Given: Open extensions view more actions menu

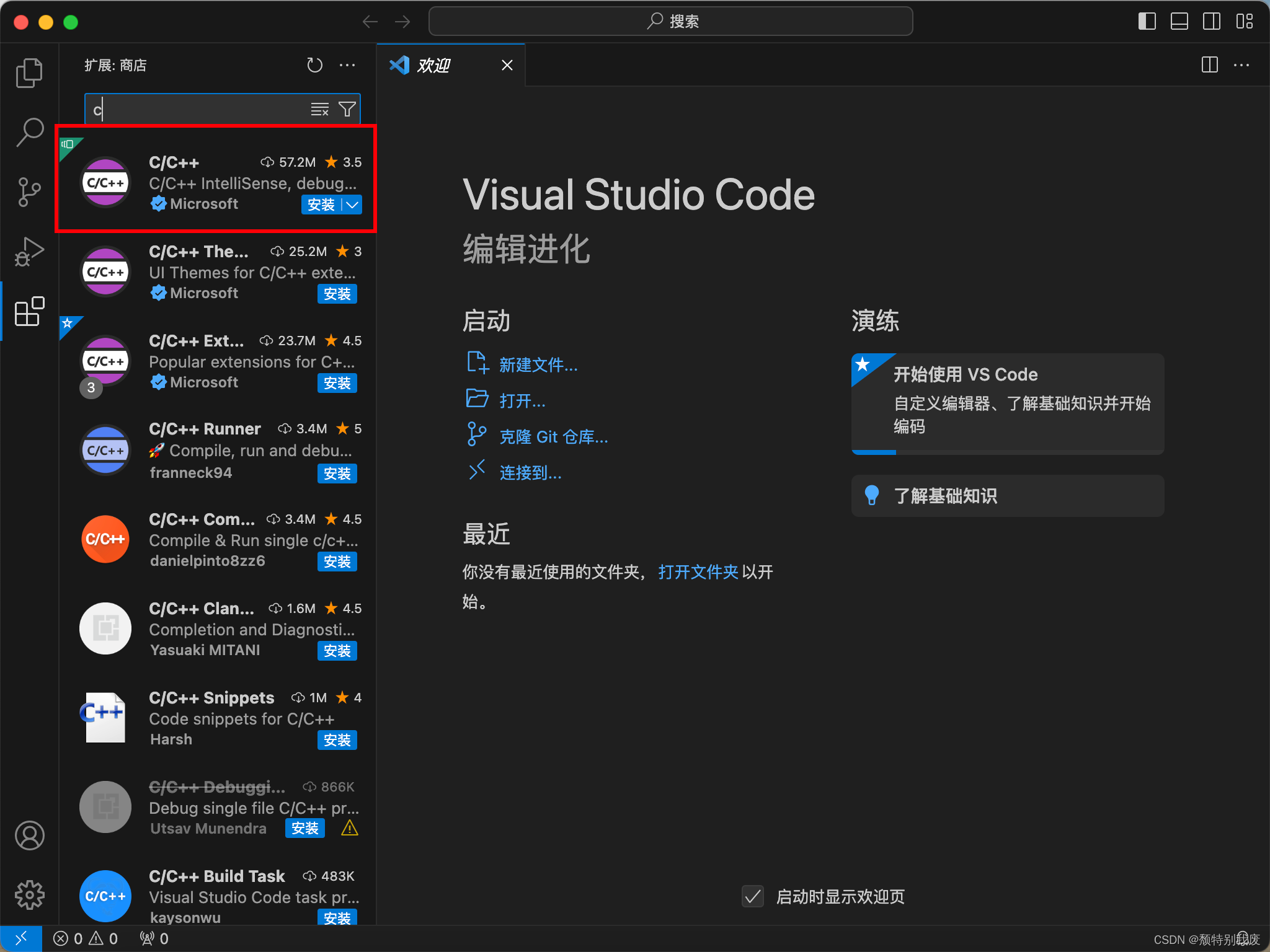Looking at the screenshot, I should pos(347,65).
